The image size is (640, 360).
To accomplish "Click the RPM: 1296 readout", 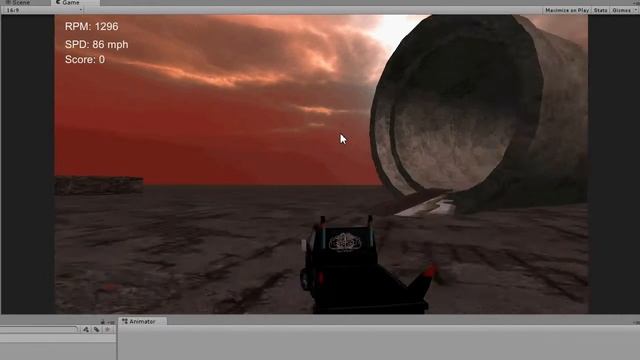I will pos(91,27).
